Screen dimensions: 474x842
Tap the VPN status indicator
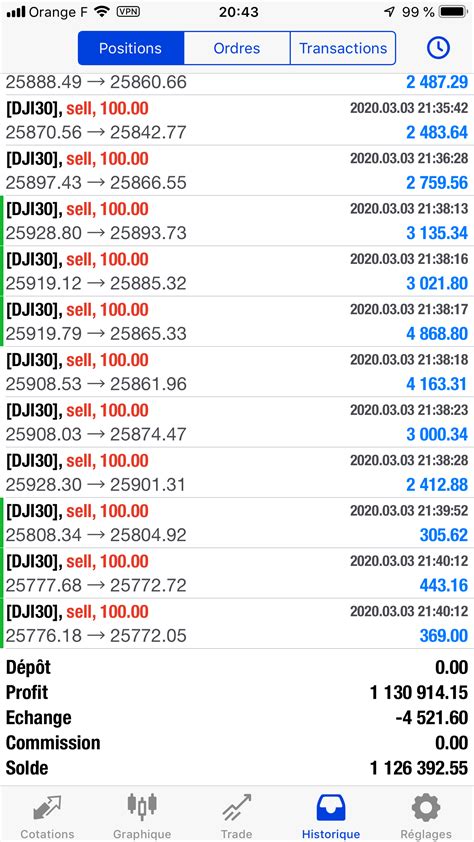tap(128, 12)
